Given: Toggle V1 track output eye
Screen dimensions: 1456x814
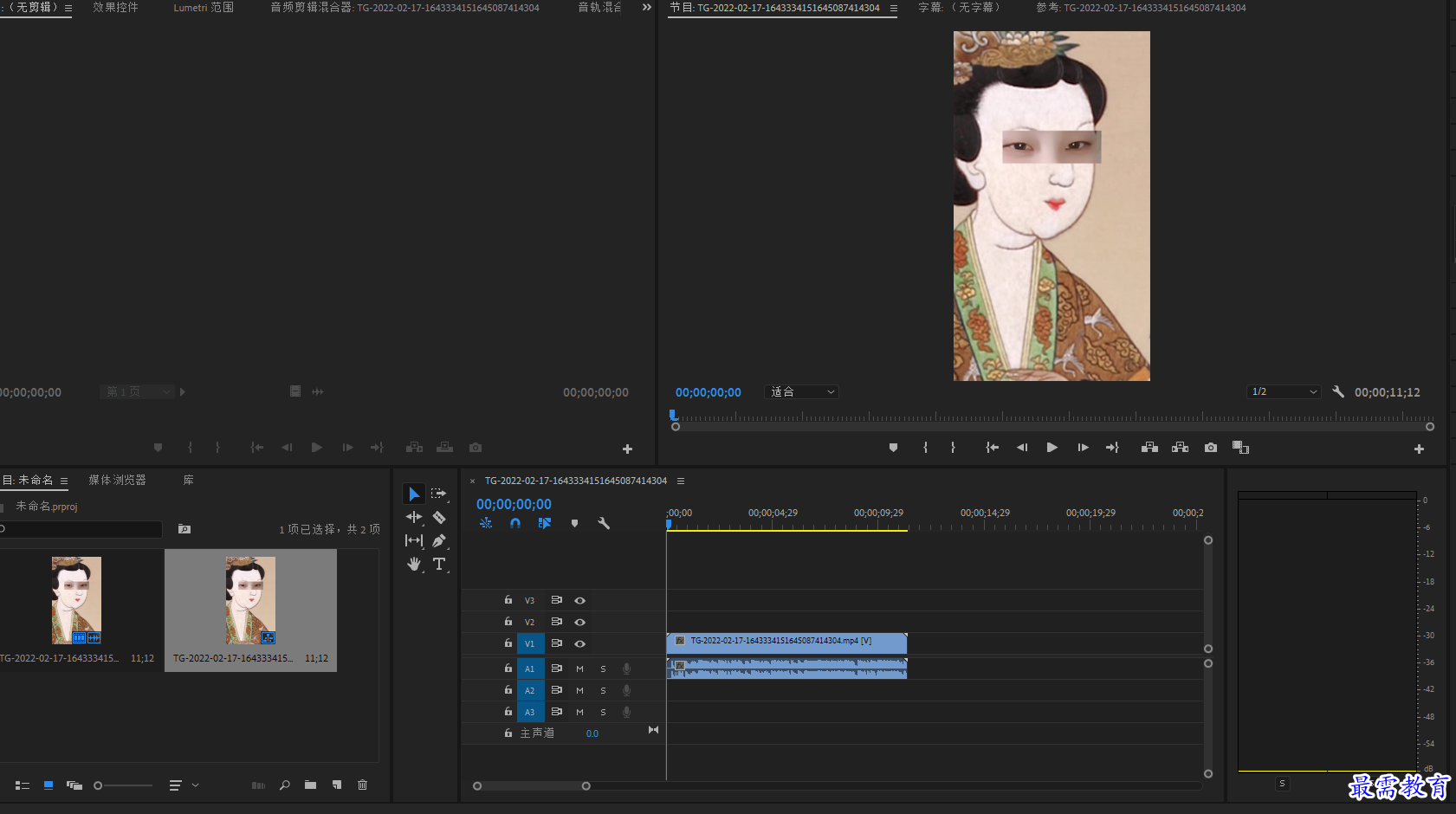Looking at the screenshot, I should (x=580, y=643).
